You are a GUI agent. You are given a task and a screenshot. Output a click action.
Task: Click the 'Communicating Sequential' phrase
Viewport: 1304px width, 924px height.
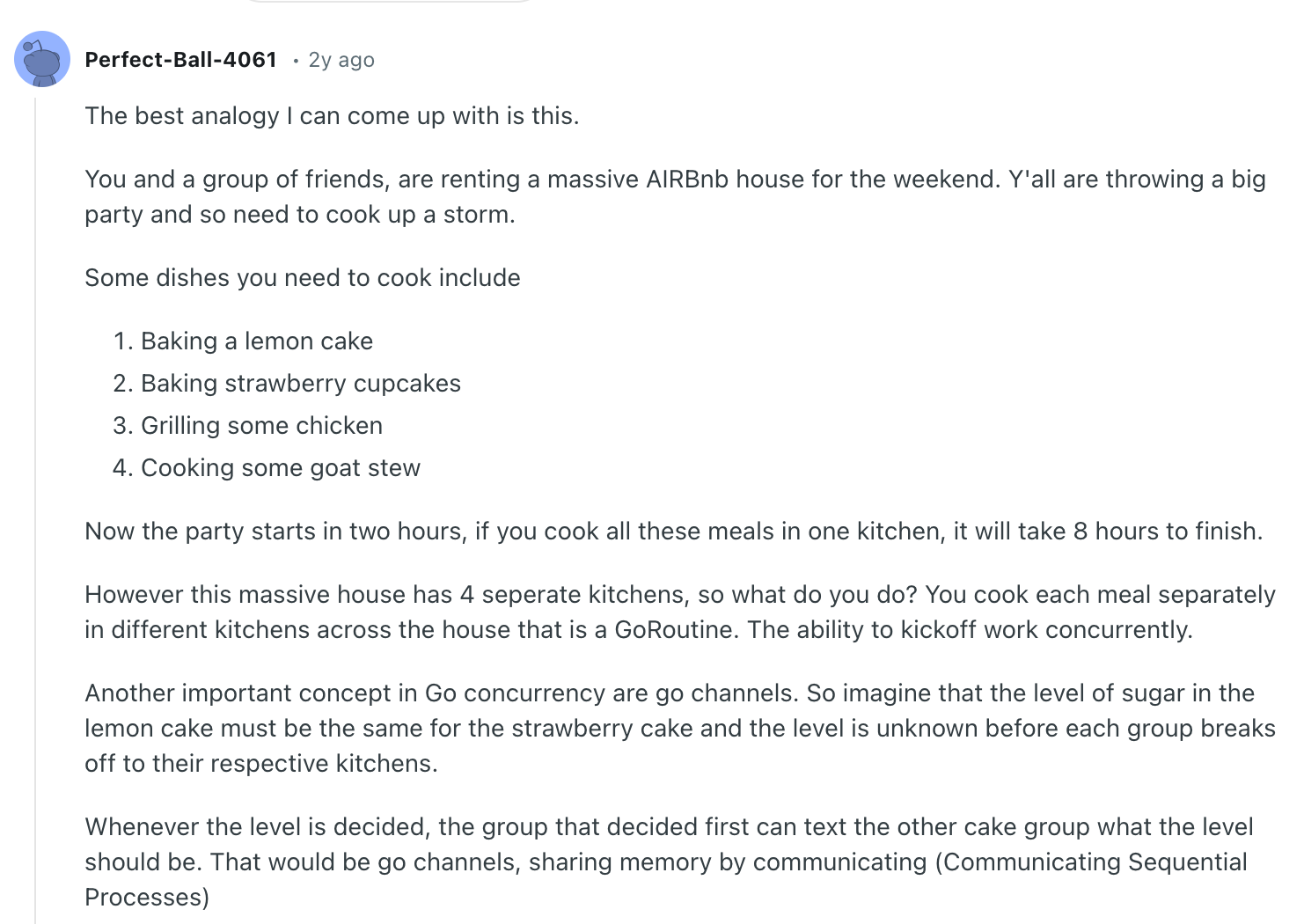click(1095, 862)
